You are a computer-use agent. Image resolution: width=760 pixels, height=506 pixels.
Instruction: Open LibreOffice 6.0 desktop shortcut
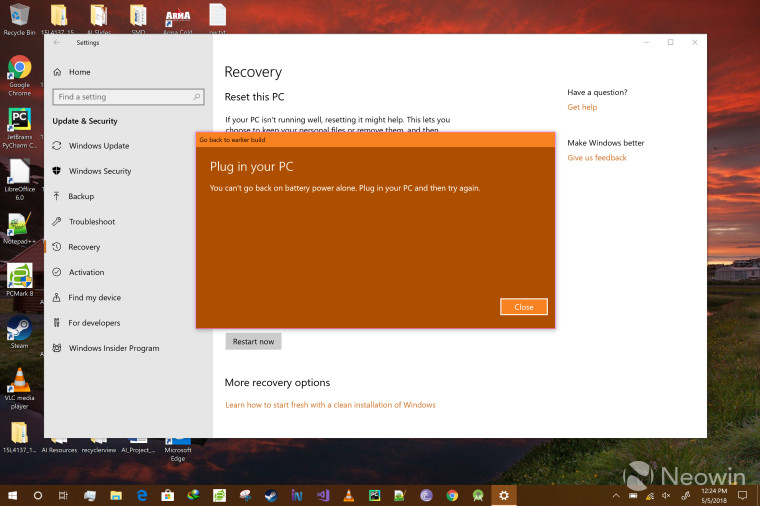pyautogui.click(x=19, y=180)
